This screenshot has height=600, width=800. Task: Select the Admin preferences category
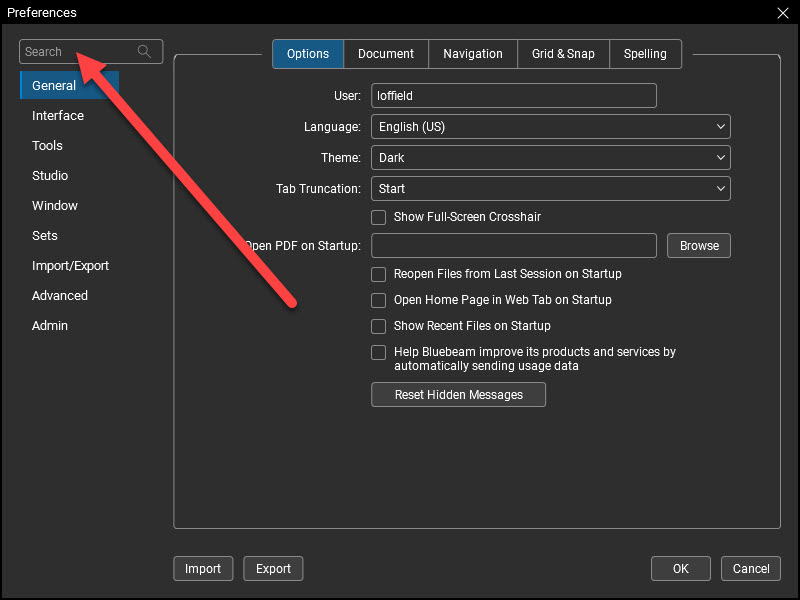[x=50, y=326]
